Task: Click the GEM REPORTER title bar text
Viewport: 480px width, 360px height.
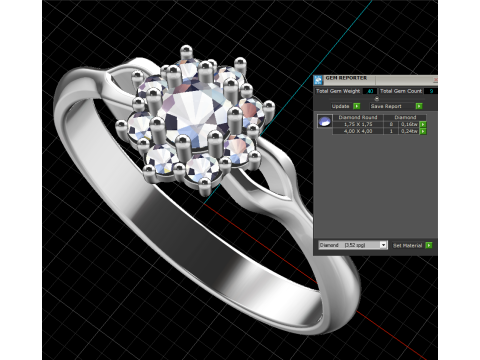Action: 346,78
